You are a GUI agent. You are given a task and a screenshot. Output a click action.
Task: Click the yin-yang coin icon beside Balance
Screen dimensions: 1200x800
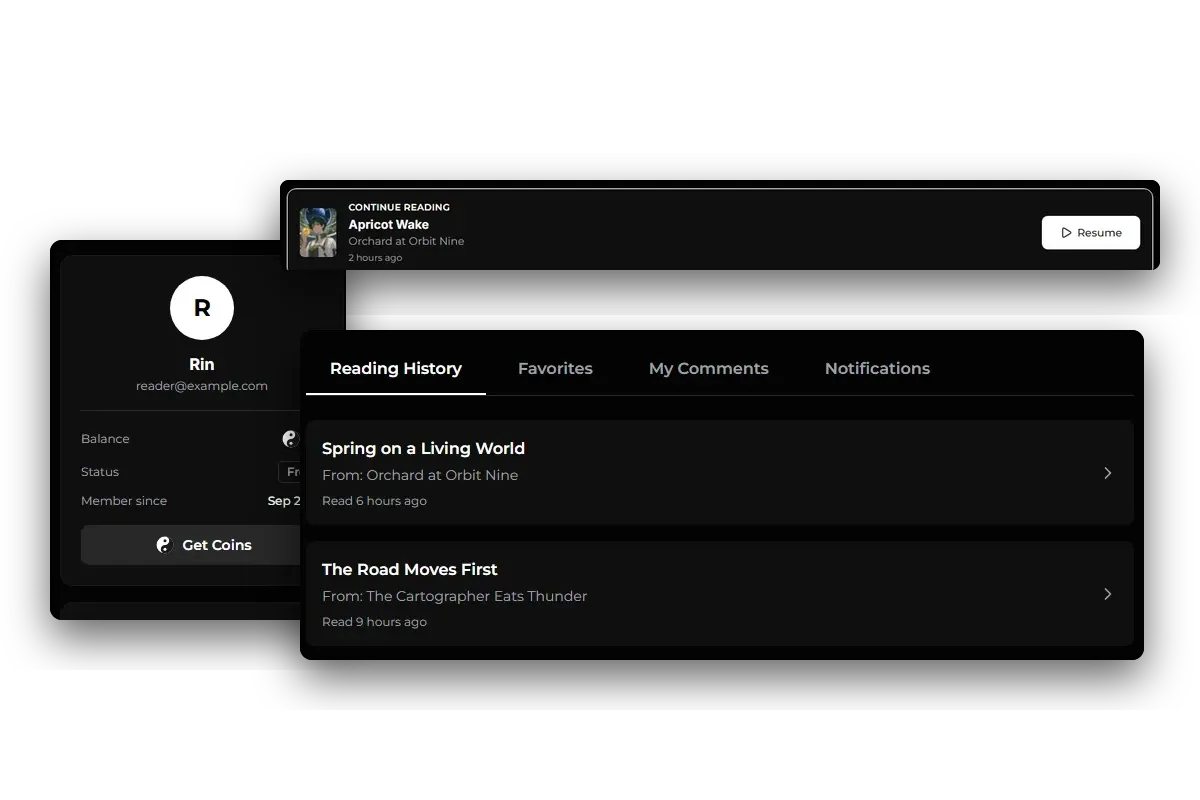(x=290, y=439)
